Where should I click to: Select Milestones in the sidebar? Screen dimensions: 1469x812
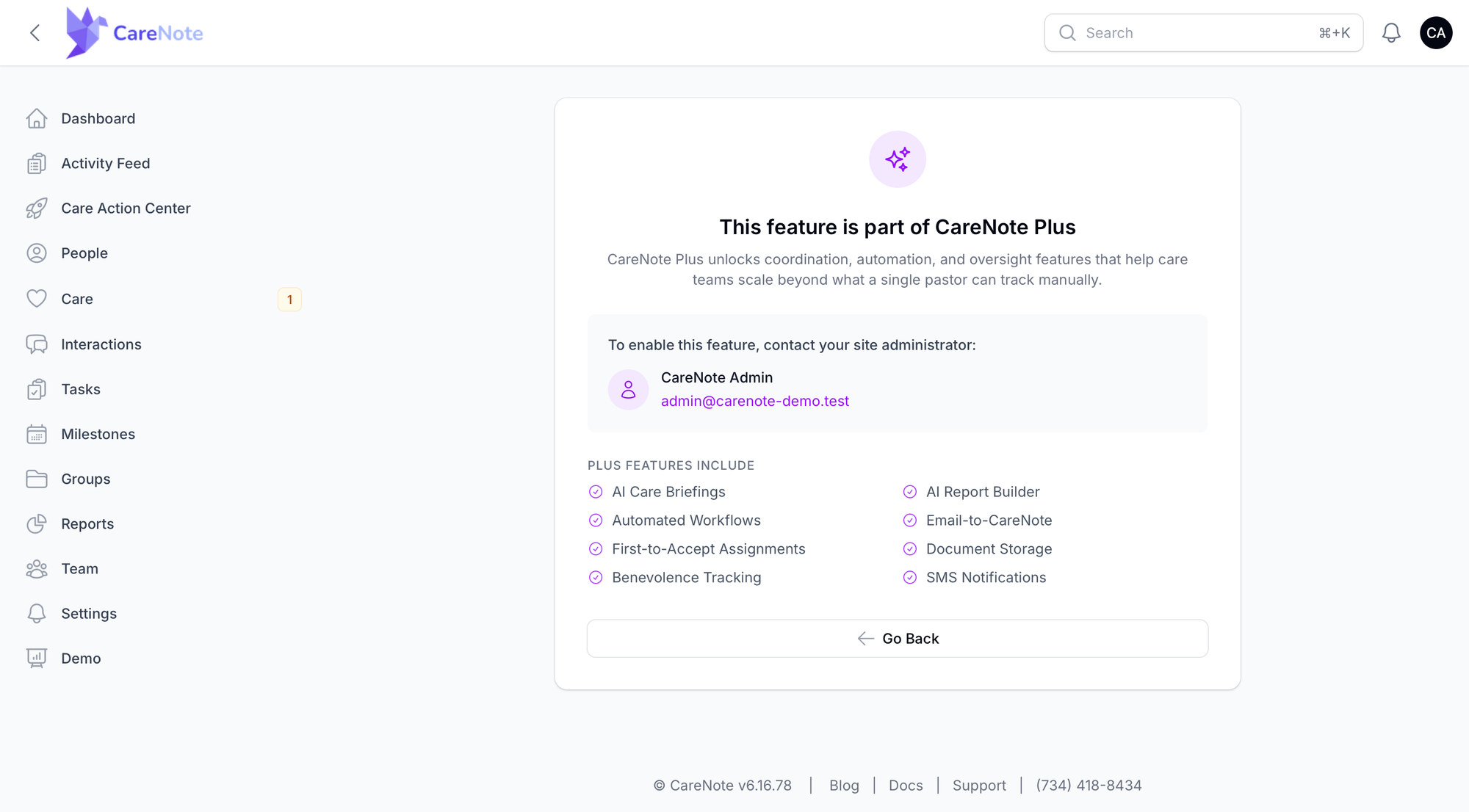pos(98,434)
